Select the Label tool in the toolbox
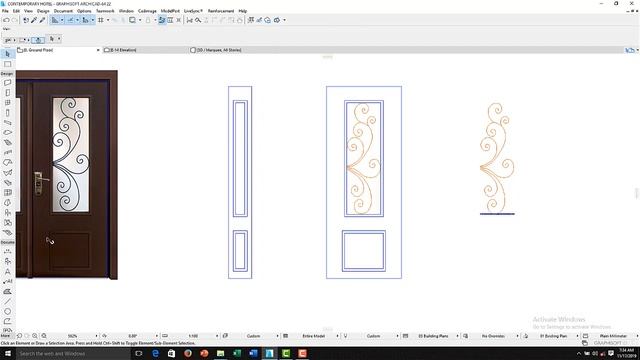This screenshot has width=640, height=360. 7,281
